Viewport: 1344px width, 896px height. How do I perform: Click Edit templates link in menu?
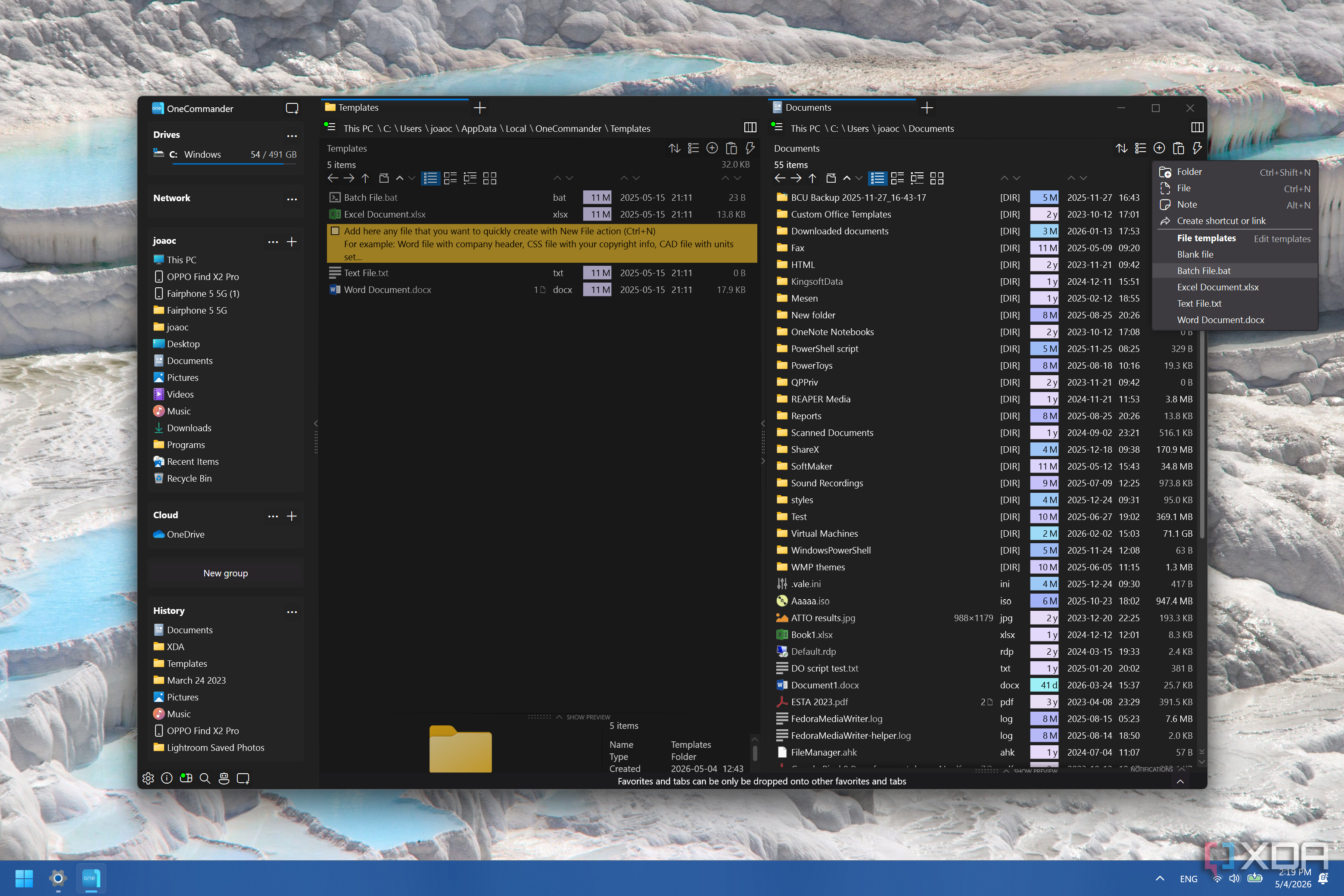(x=1282, y=238)
